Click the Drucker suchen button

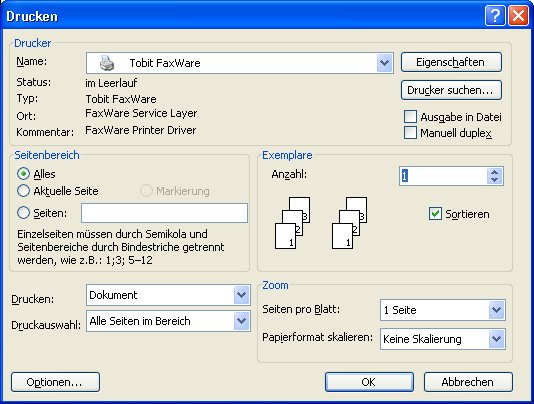(451, 90)
